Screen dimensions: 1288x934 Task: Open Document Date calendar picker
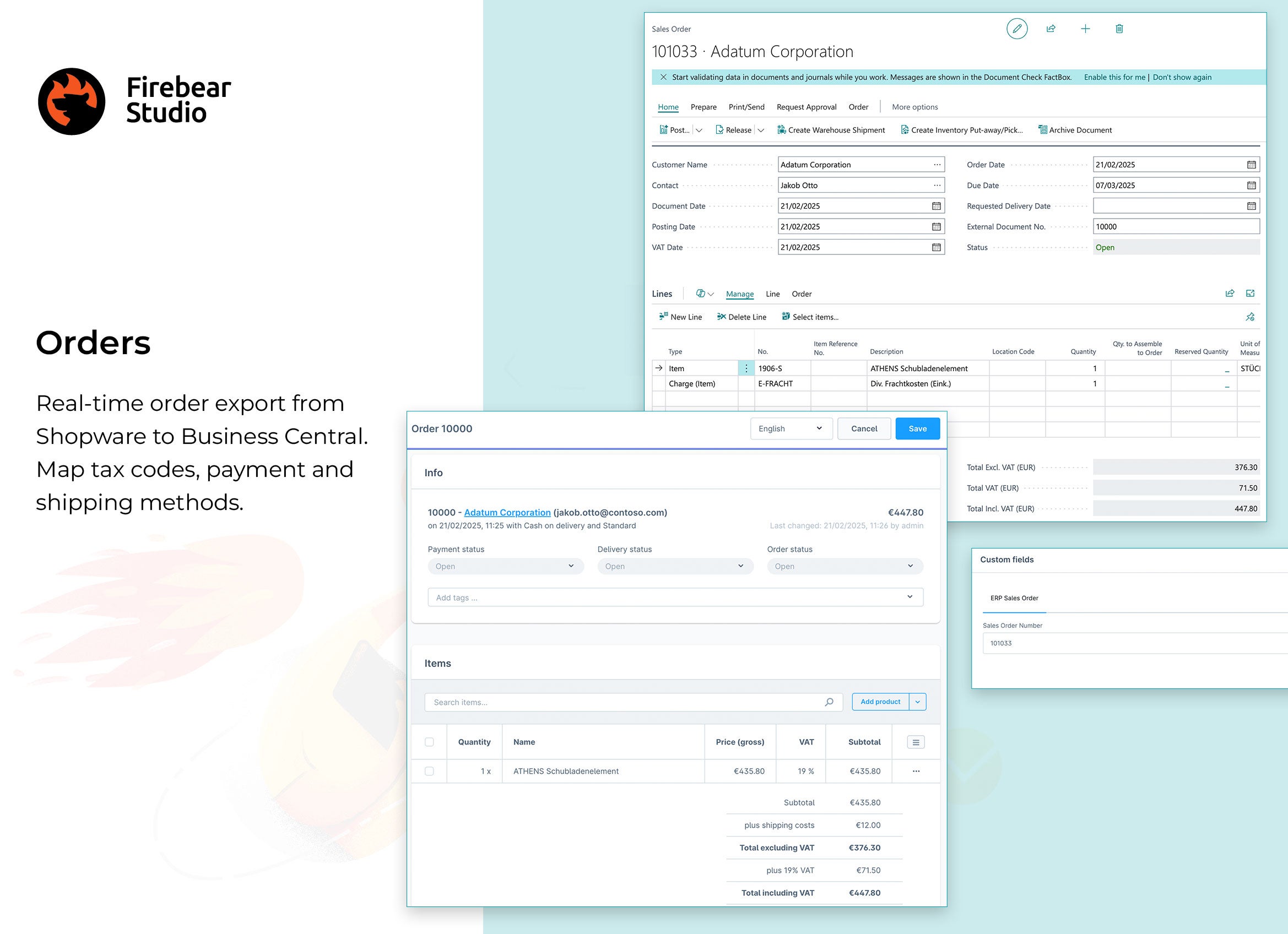[x=936, y=206]
